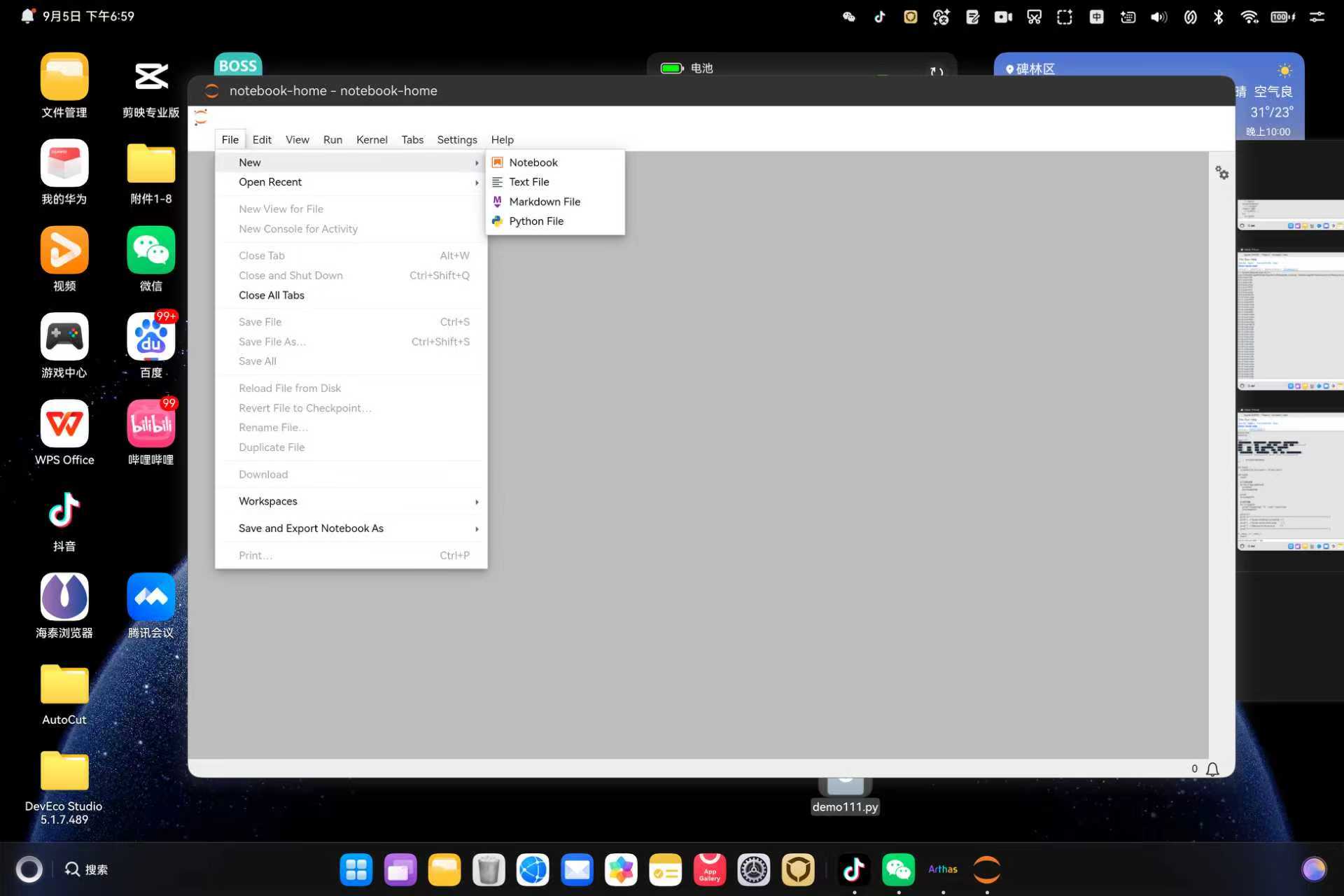Open App Gallery in the dock
The height and width of the screenshot is (896, 1344).
click(x=709, y=869)
